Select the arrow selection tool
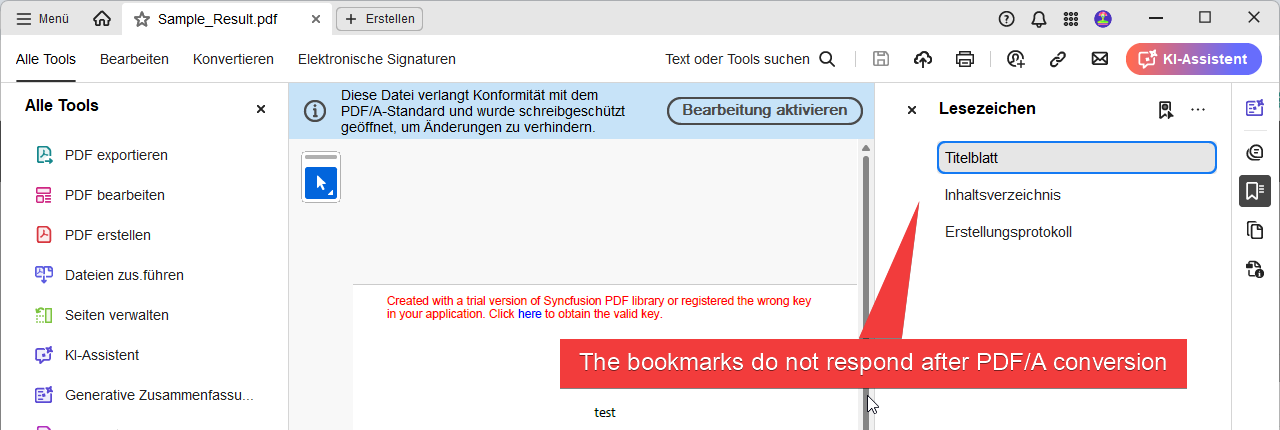The height and width of the screenshot is (430, 1280). (x=321, y=183)
